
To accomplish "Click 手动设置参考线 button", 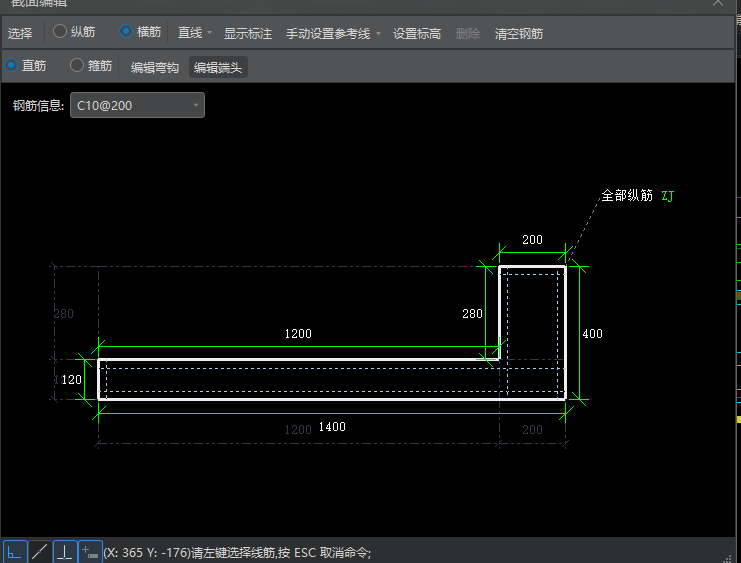I will (328, 34).
